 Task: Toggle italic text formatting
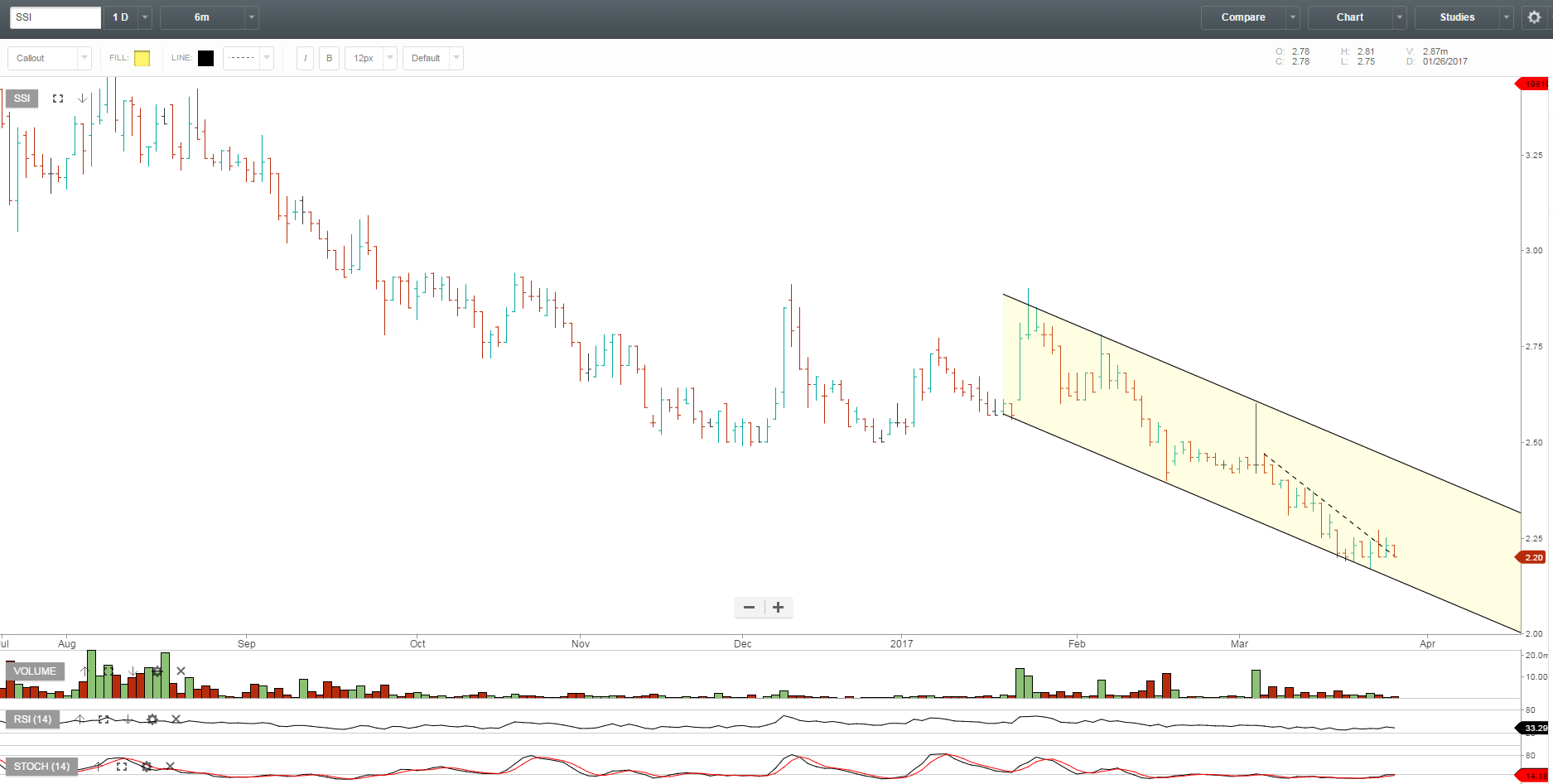coord(305,57)
